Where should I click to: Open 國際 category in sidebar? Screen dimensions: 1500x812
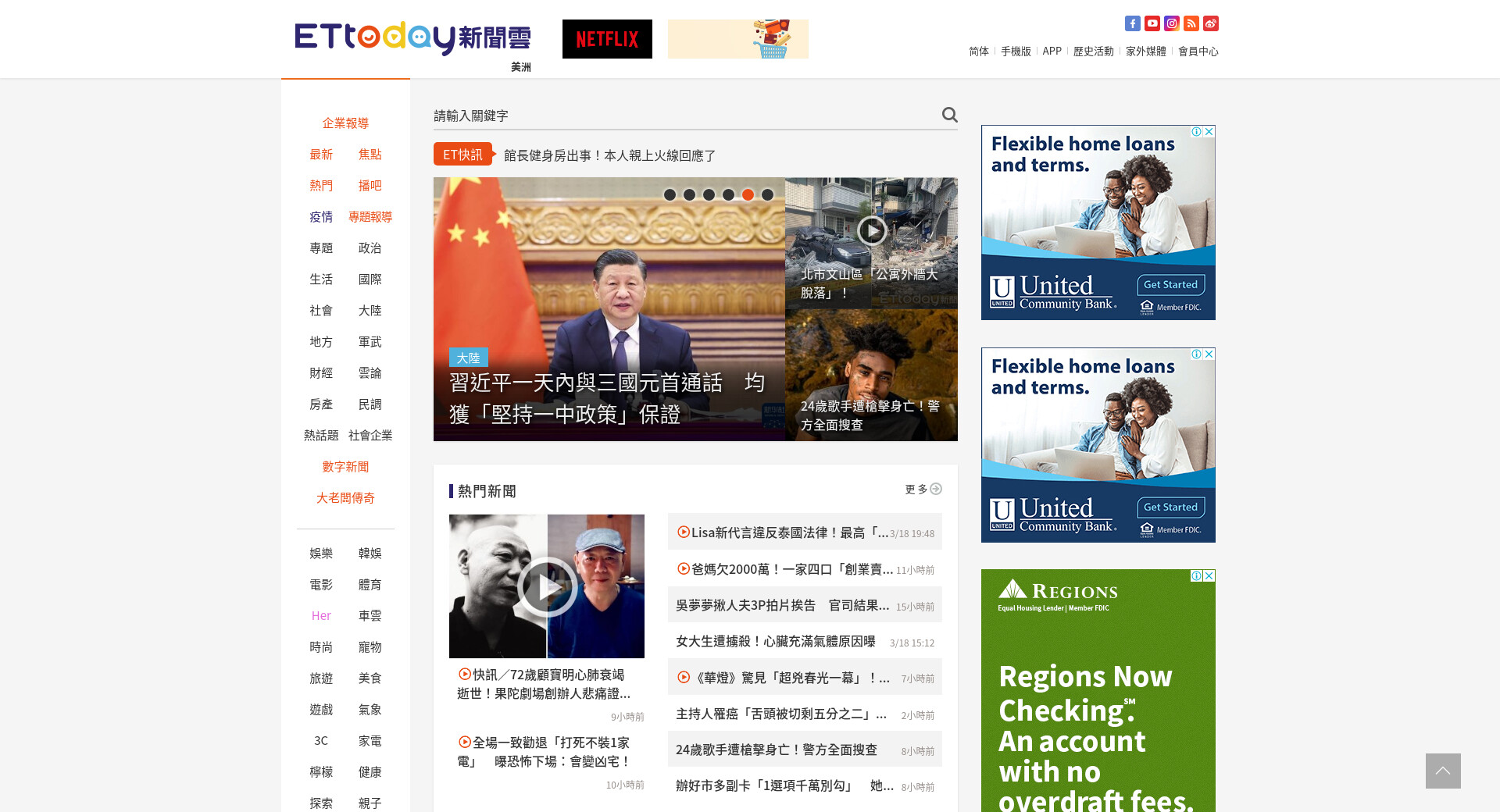click(370, 280)
